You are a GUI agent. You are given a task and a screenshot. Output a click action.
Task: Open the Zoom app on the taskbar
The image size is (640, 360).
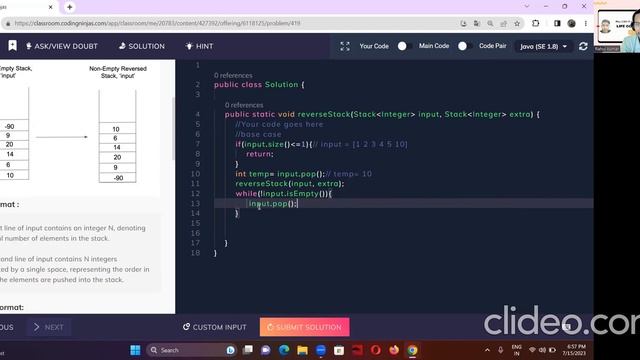coord(321,350)
